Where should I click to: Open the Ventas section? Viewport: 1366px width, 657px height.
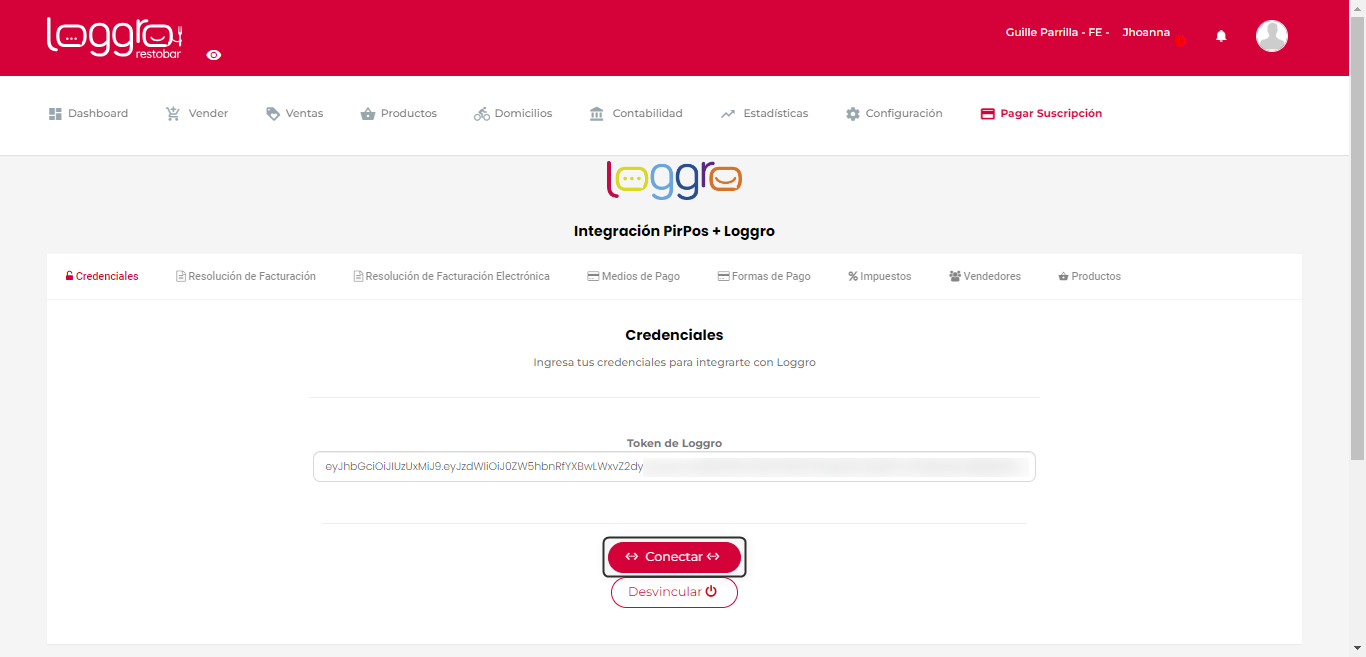tap(294, 114)
